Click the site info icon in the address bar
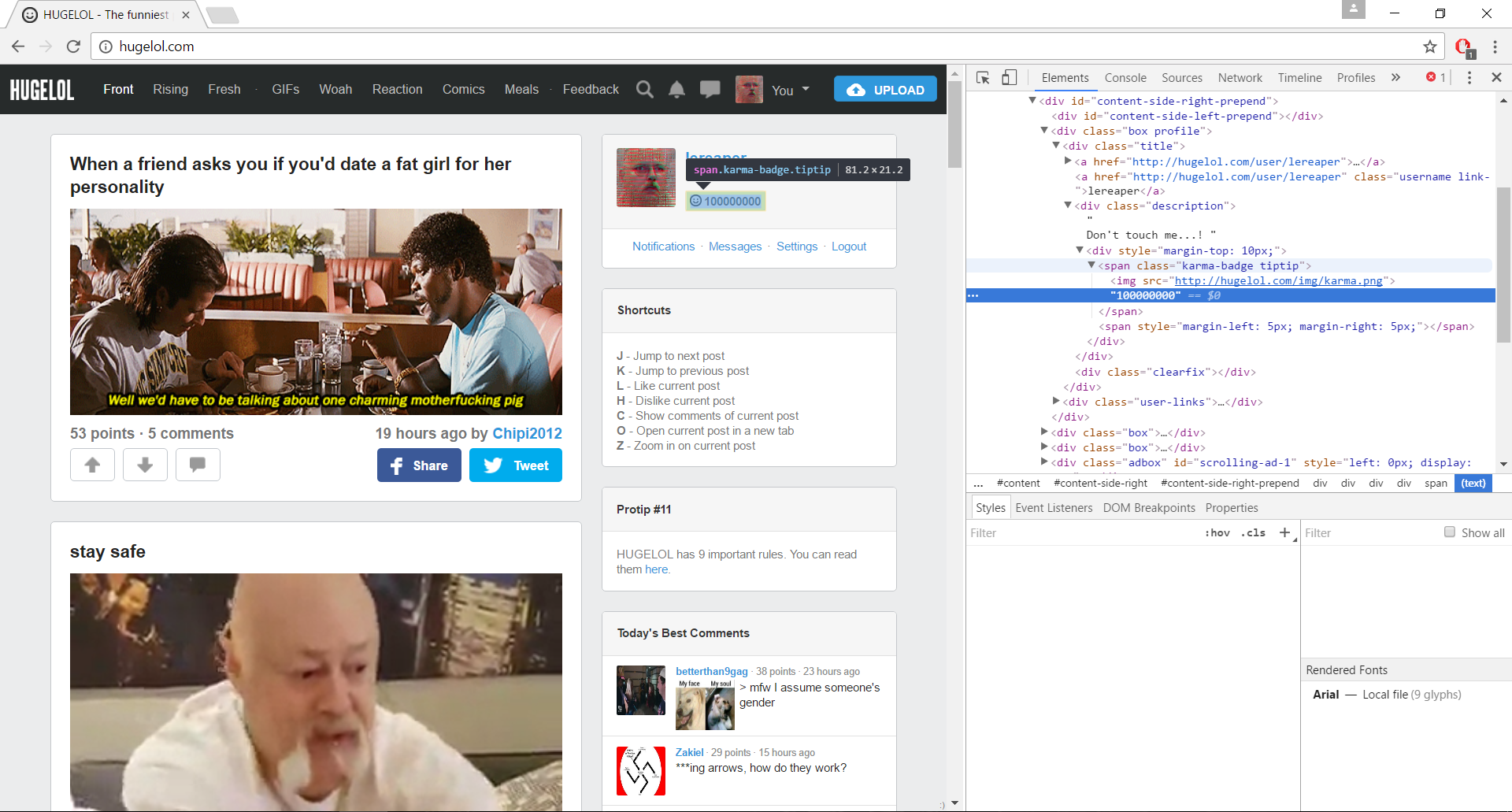 point(105,46)
